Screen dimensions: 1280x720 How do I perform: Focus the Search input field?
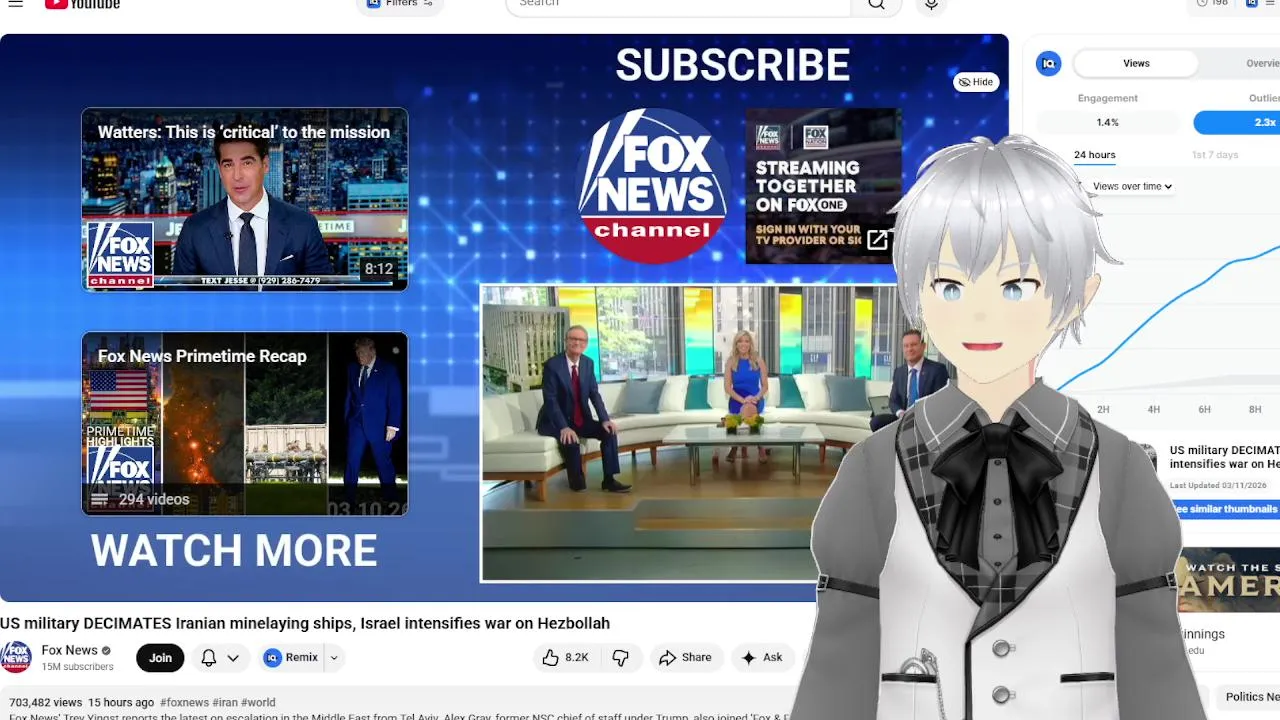679,5
